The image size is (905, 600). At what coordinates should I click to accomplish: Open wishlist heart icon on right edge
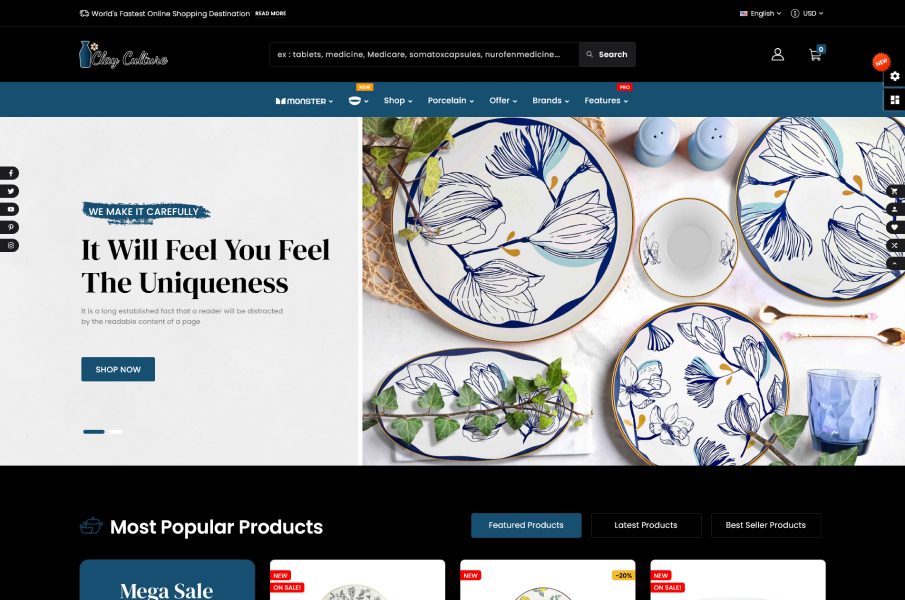pos(895,227)
